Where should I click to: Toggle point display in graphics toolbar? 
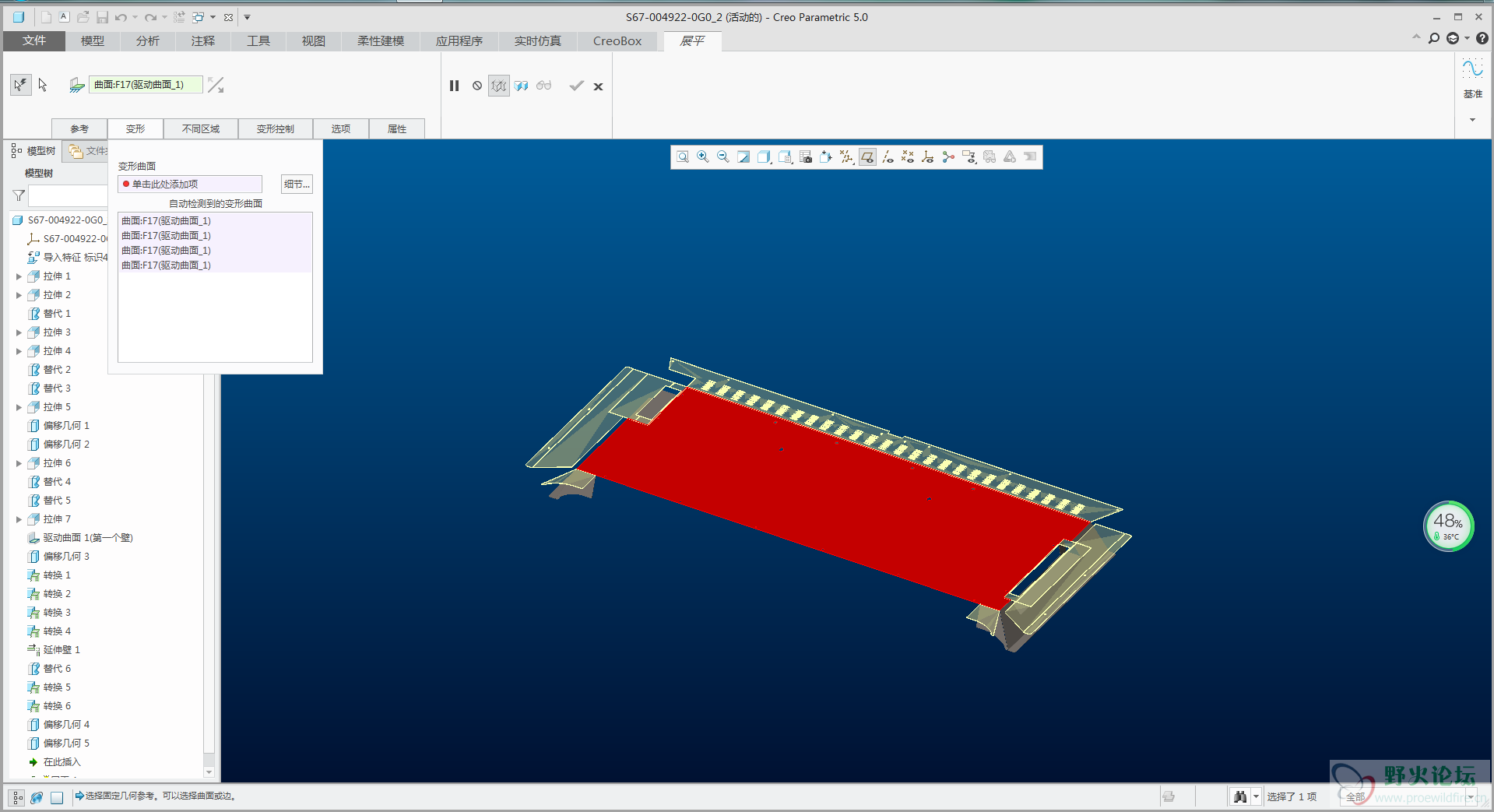click(x=908, y=157)
